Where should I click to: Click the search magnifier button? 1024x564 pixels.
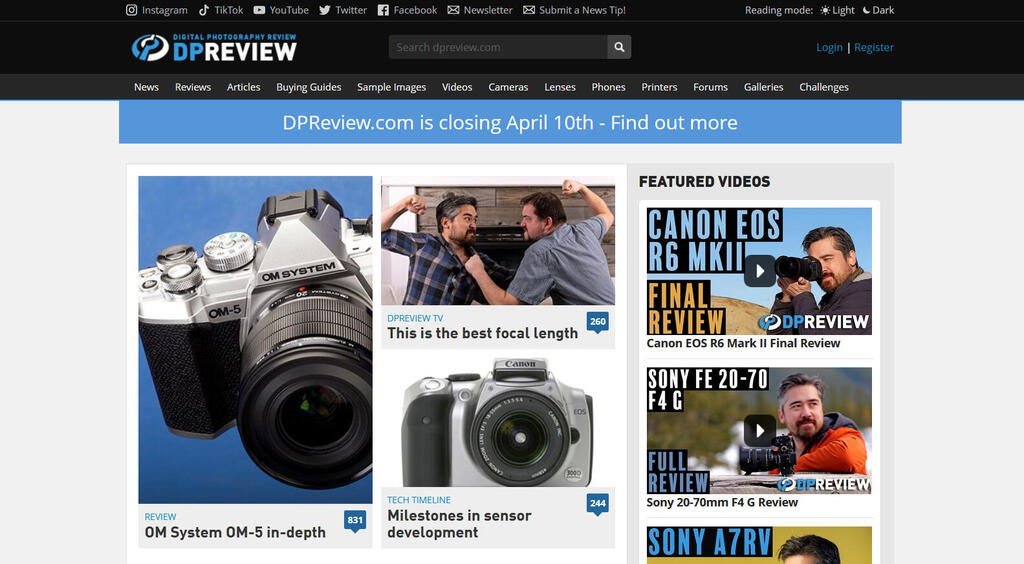(x=619, y=47)
